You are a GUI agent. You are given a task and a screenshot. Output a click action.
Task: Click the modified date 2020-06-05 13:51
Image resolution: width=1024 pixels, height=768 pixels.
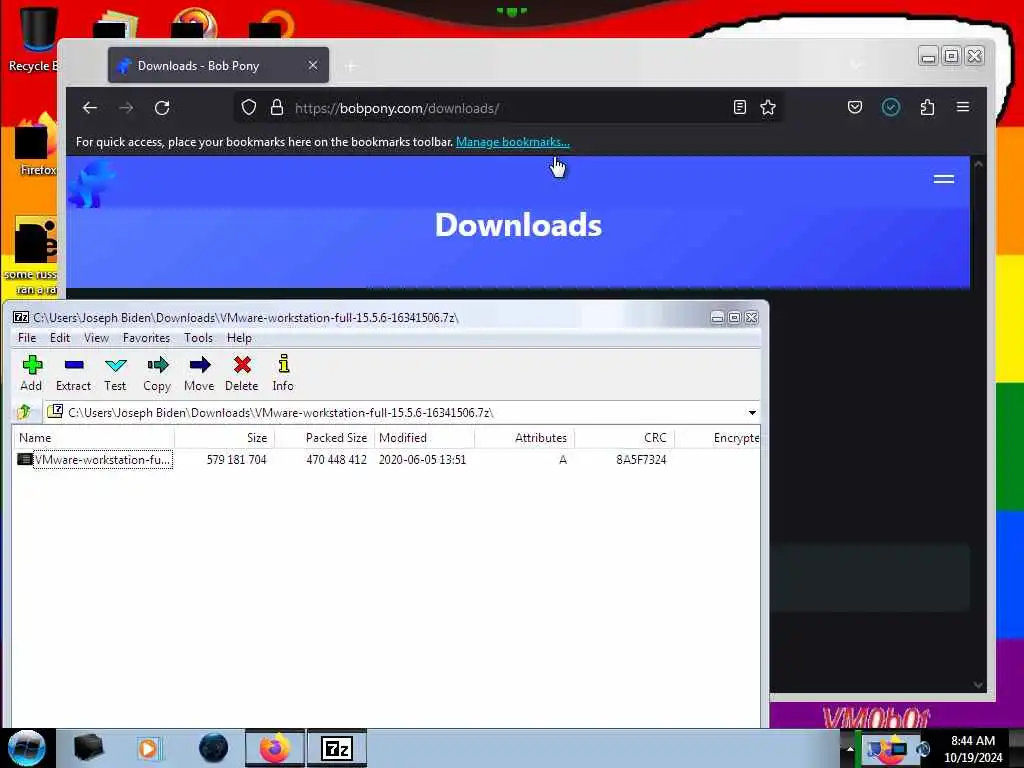pos(423,460)
